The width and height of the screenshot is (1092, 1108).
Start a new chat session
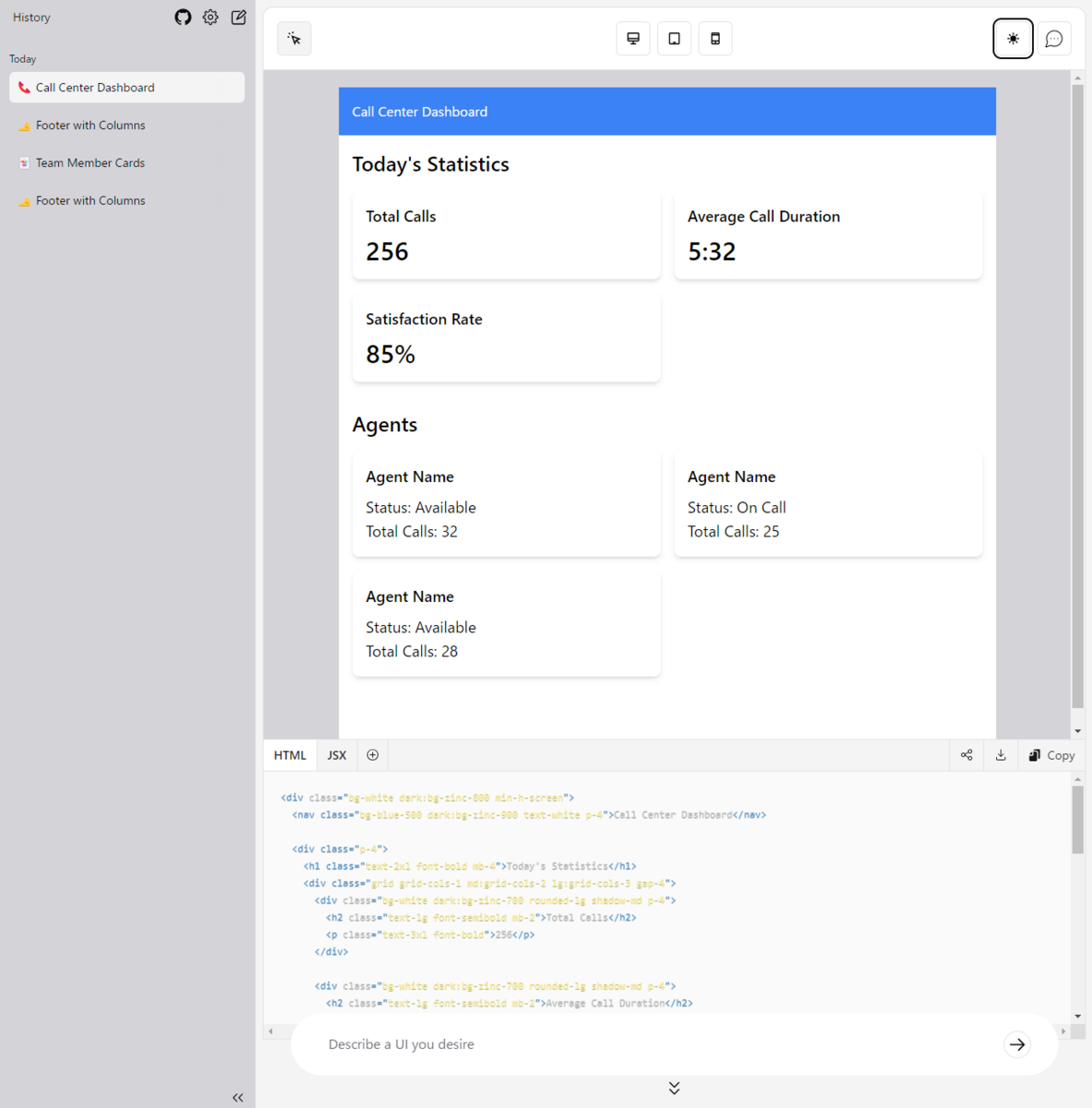tap(237, 17)
